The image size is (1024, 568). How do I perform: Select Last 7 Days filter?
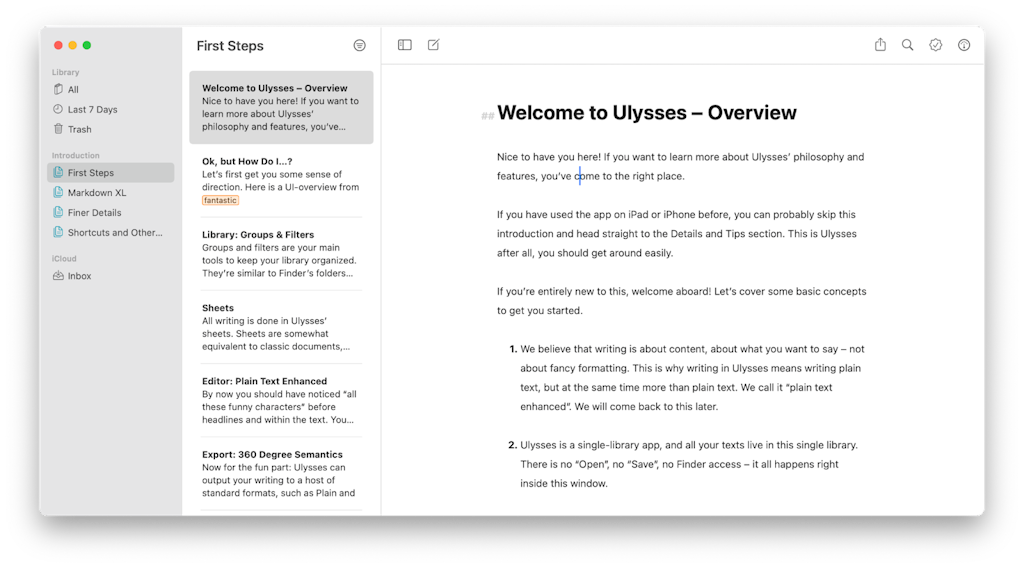click(x=110, y=109)
